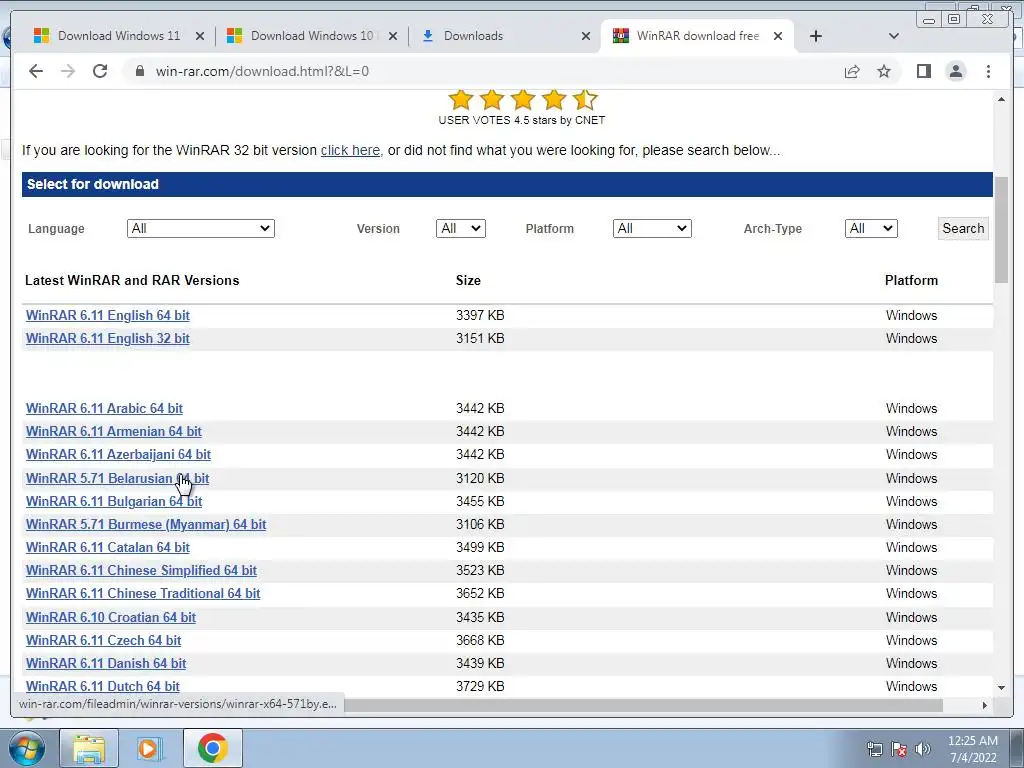Download WinRAR 6.11 Catalan 64 bit
The width and height of the screenshot is (1024, 768).
(x=108, y=547)
